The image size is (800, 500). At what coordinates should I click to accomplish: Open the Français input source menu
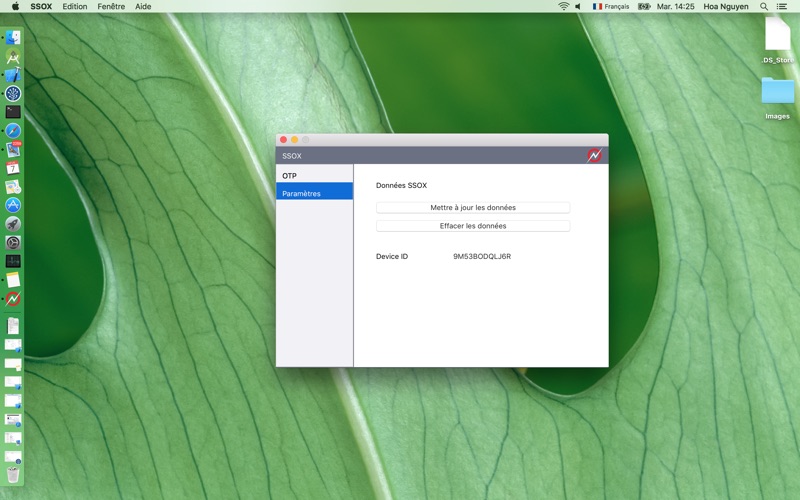coord(611,6)
